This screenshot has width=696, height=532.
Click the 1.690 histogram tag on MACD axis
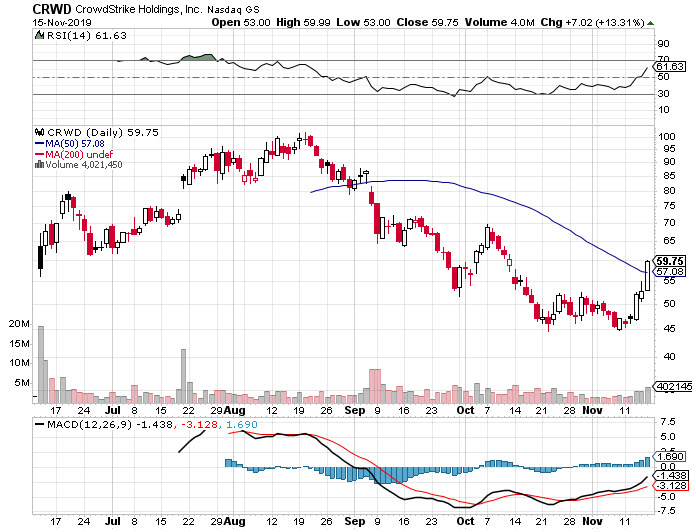(671, 457)
